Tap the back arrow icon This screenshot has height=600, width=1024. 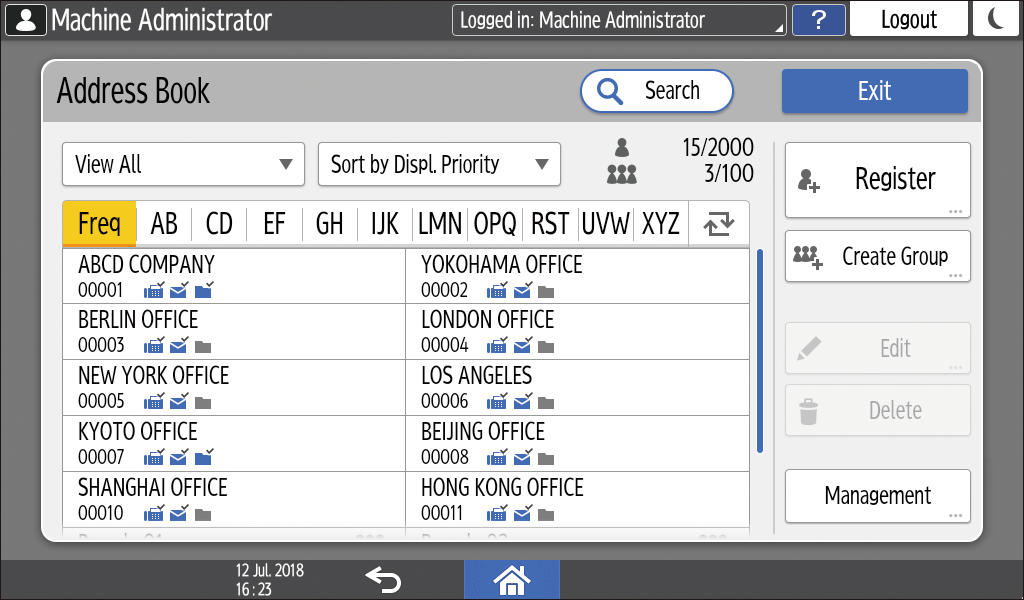click(383, 579)
